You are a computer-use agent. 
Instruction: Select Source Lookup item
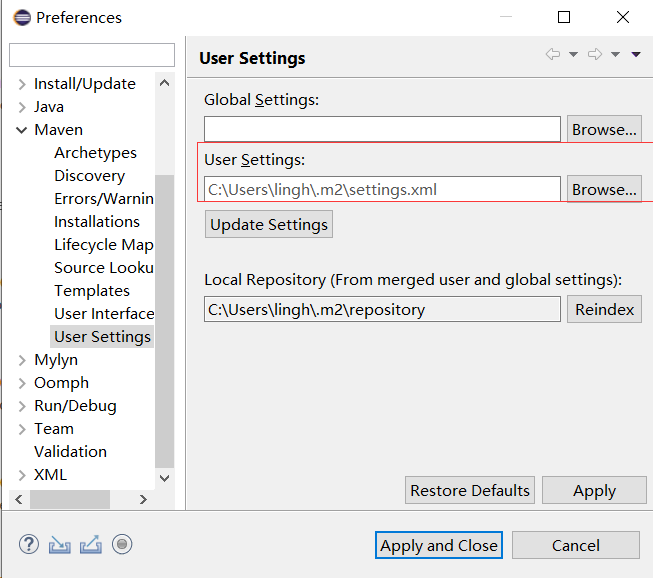[x=104, y=268]
